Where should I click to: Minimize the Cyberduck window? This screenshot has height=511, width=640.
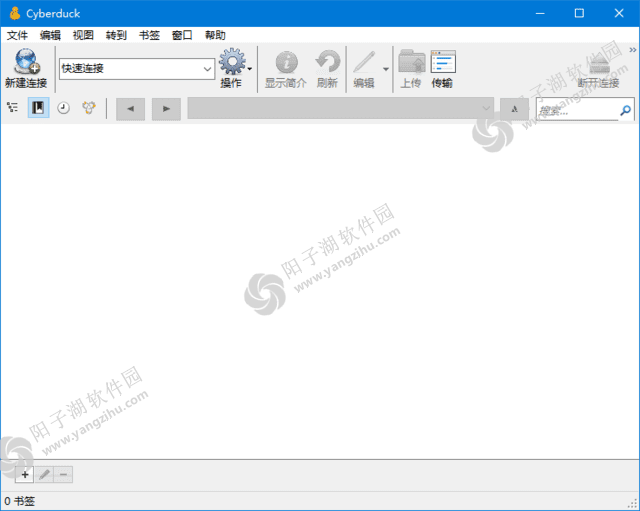pyautogui.click(x=540, y=13)
